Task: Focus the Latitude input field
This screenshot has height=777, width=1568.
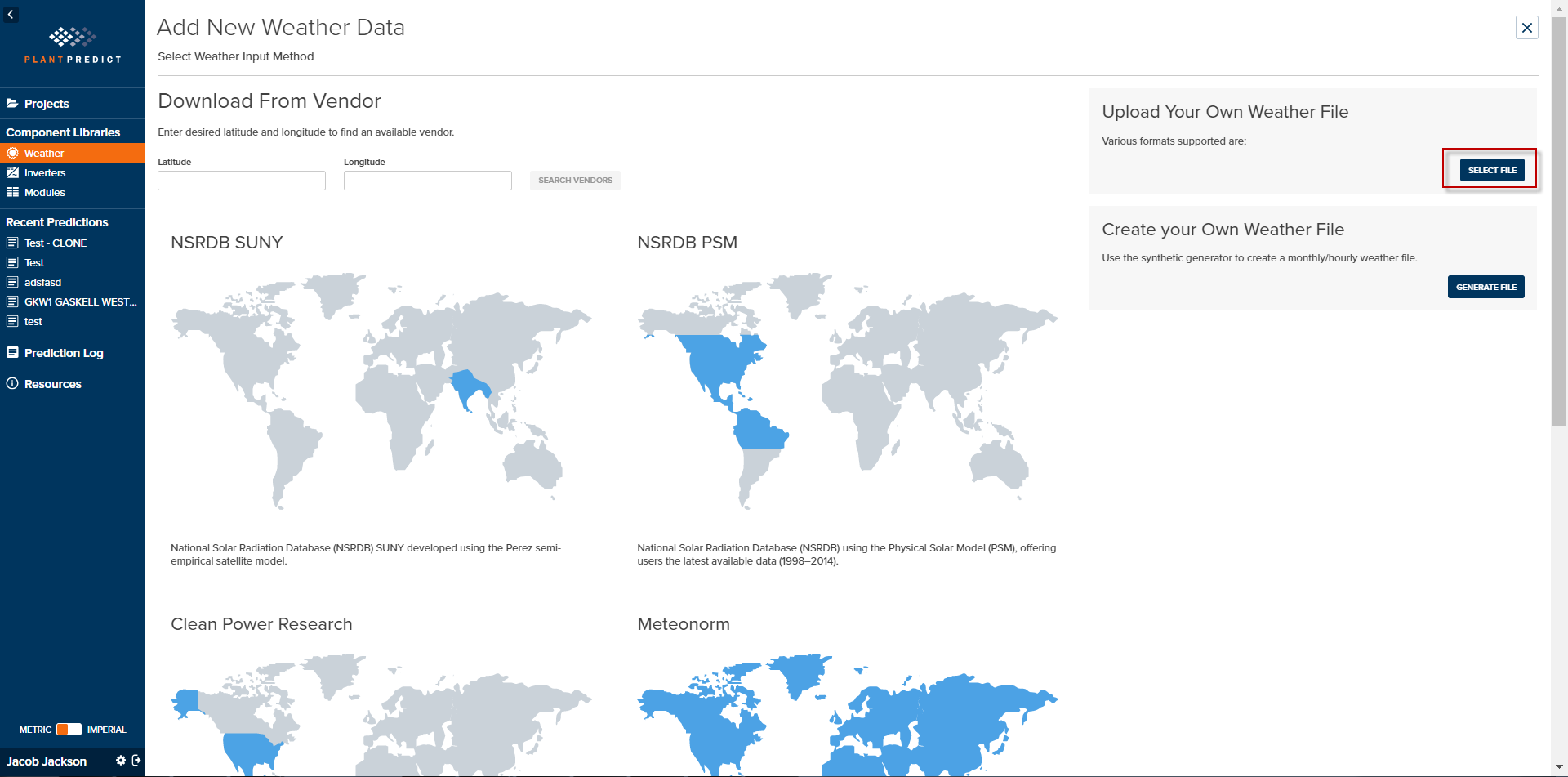Action: (242, 181)
